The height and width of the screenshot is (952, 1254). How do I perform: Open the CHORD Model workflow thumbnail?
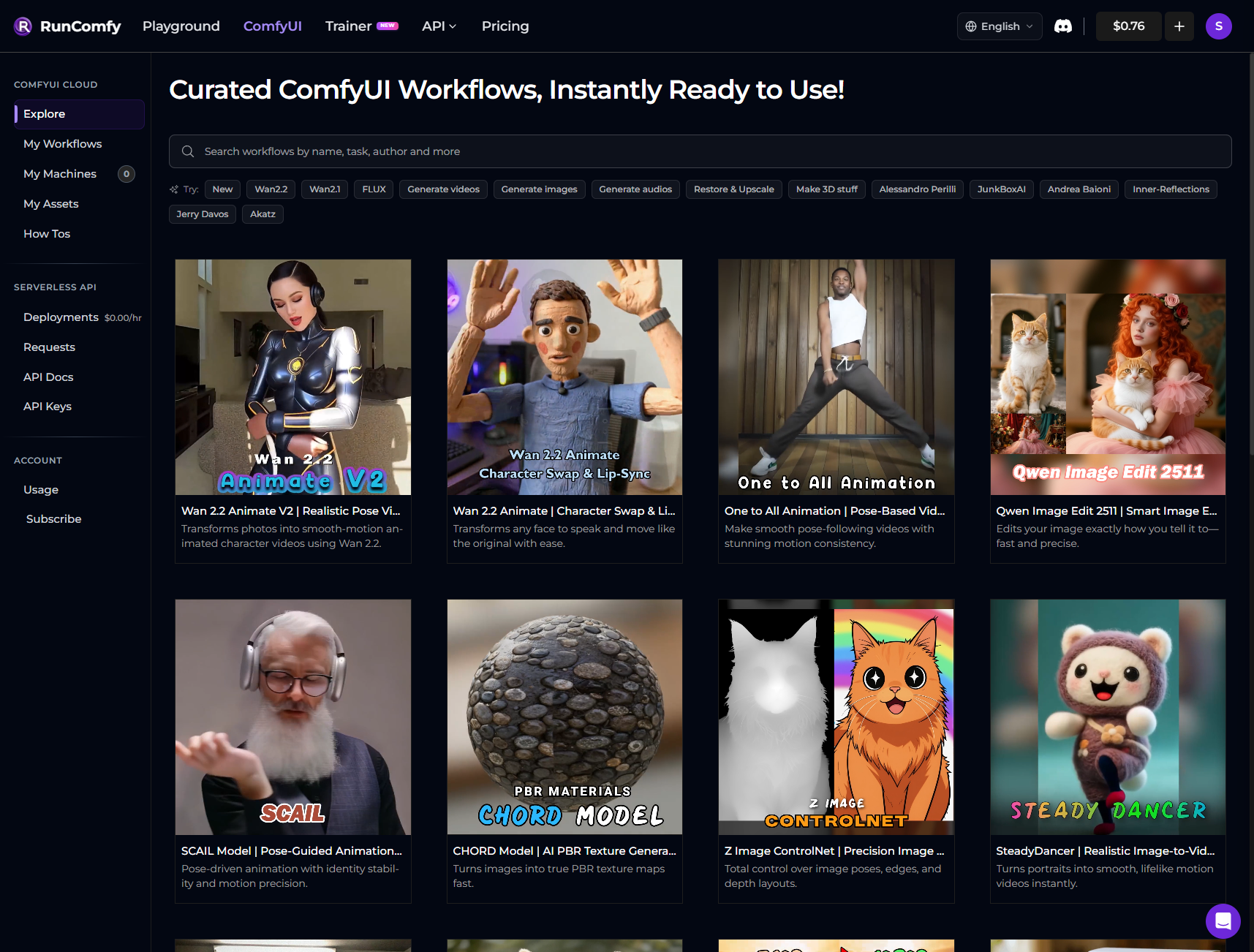point(564,717)
